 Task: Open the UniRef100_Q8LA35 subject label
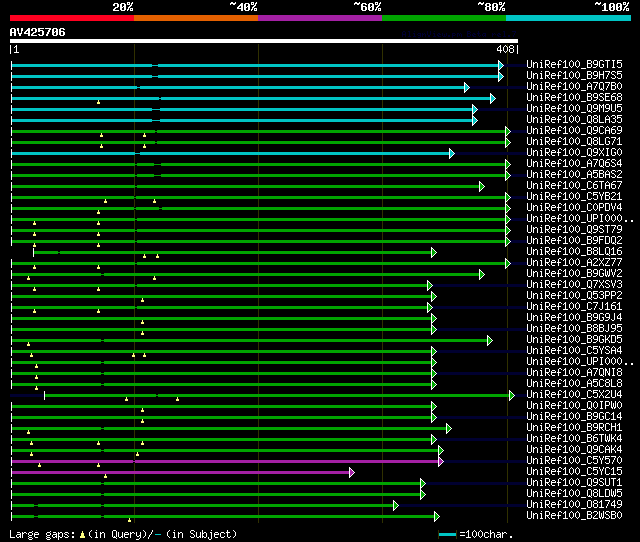pos(574,120)
